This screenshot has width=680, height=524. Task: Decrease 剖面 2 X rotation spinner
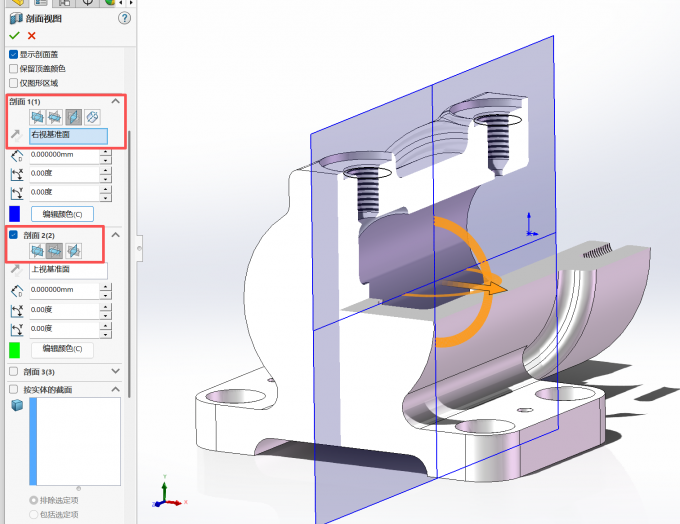coord(106,314)
